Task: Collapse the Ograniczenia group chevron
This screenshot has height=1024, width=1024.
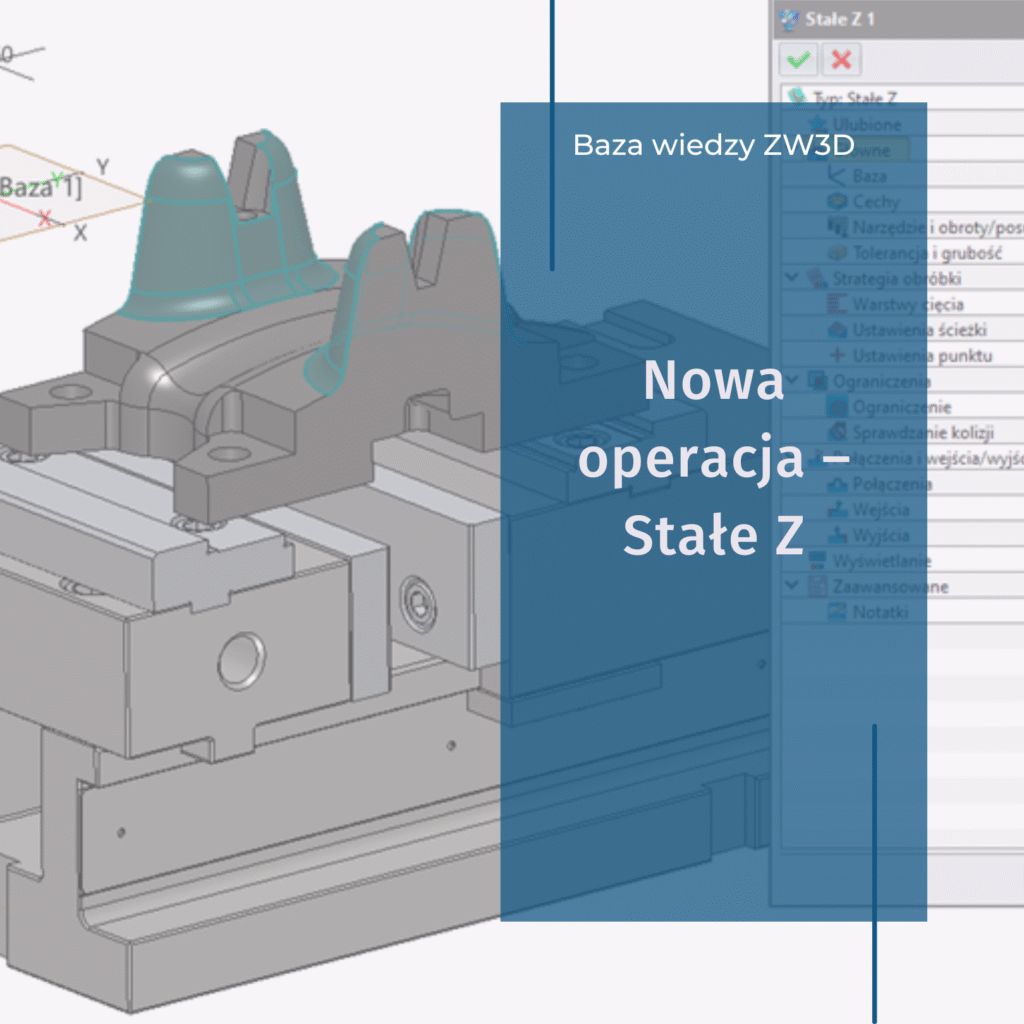Action: click(x=792, y=381)
